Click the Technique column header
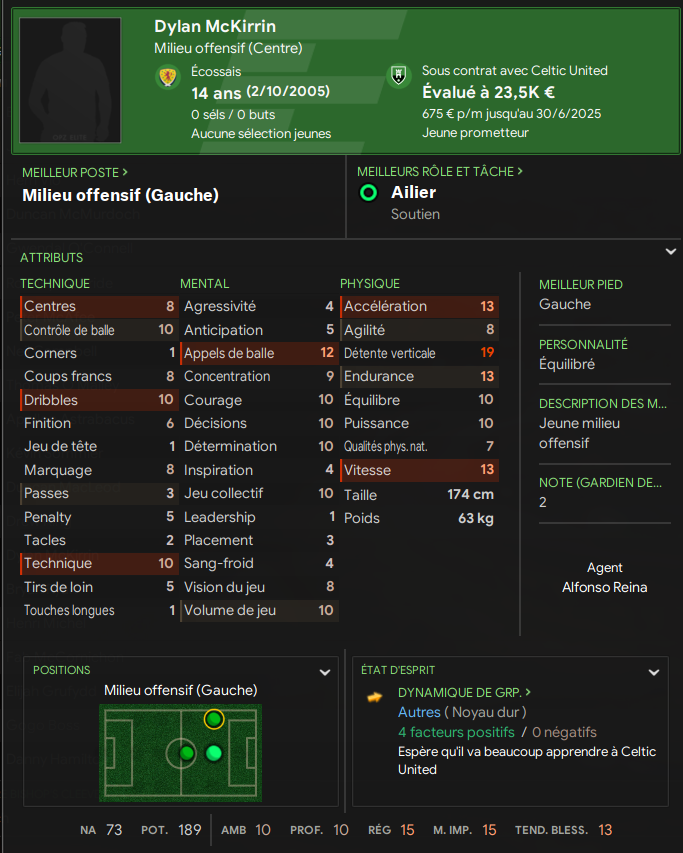 coord(55,284)
